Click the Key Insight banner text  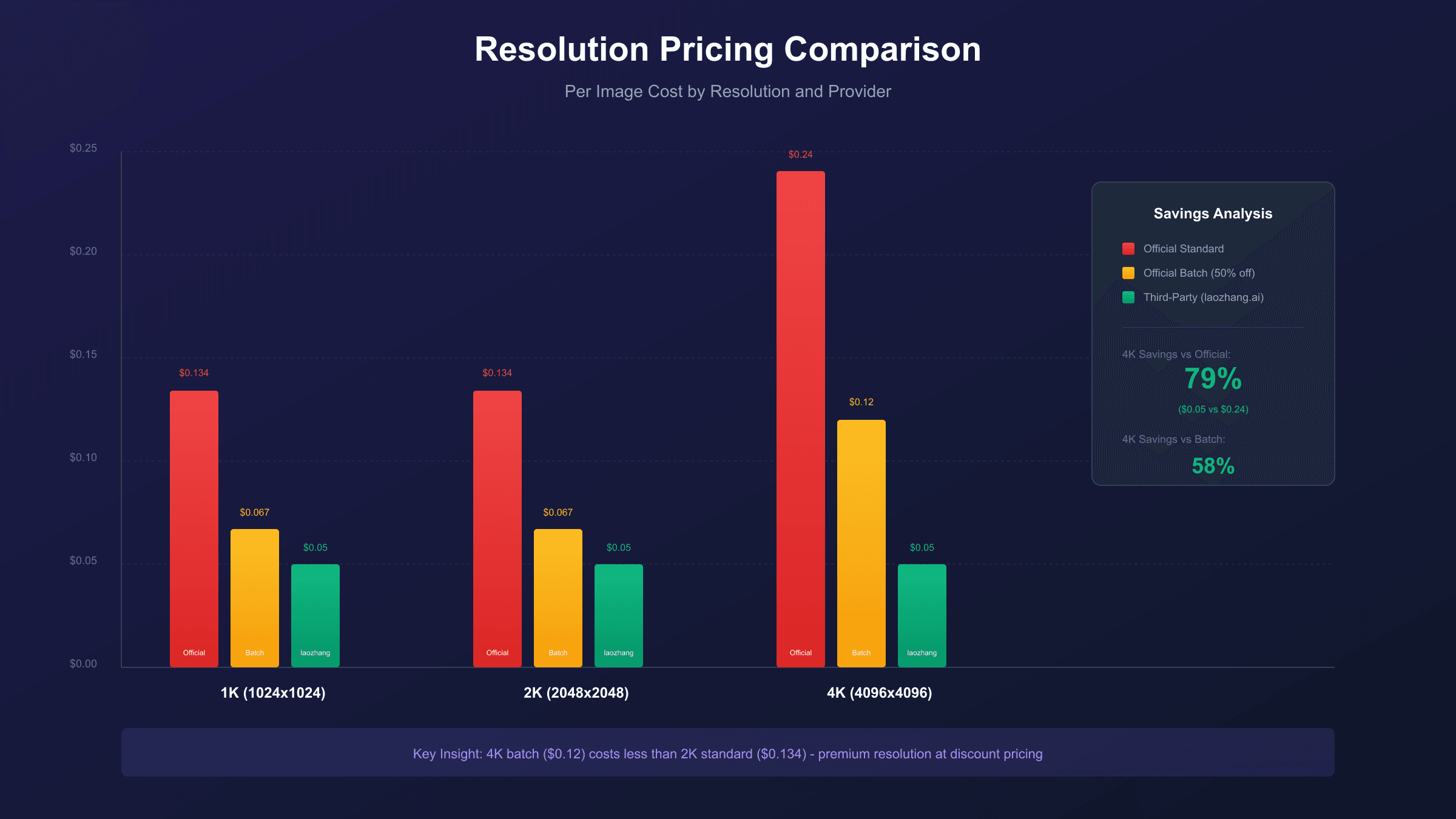pos(727,753)
